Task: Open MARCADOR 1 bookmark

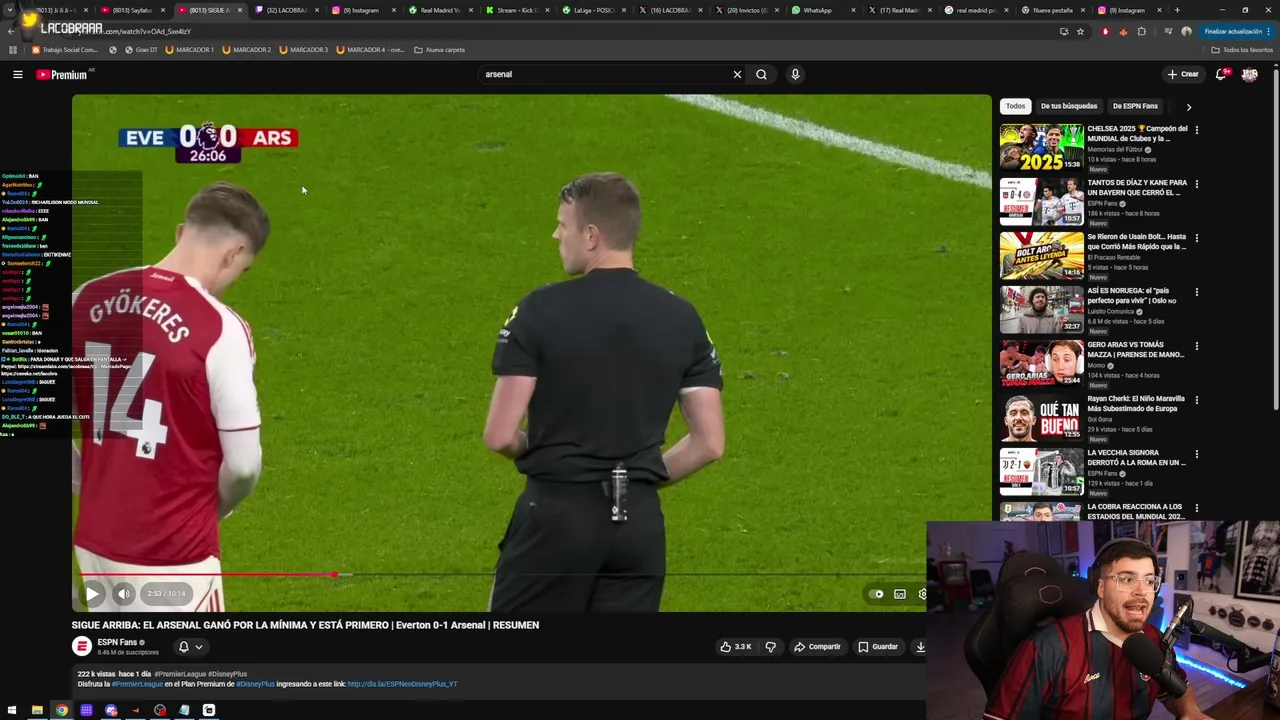Action: 189,50
